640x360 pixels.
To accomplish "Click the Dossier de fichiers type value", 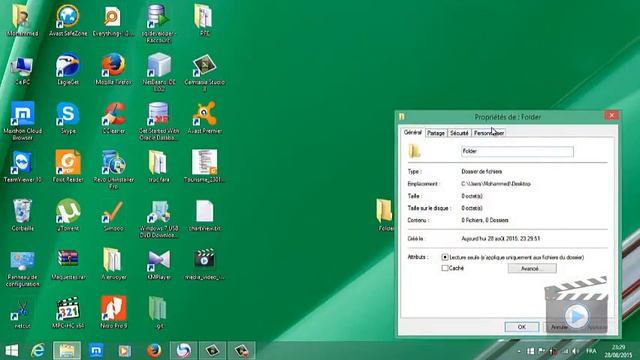I will click(x=482, y=172).
